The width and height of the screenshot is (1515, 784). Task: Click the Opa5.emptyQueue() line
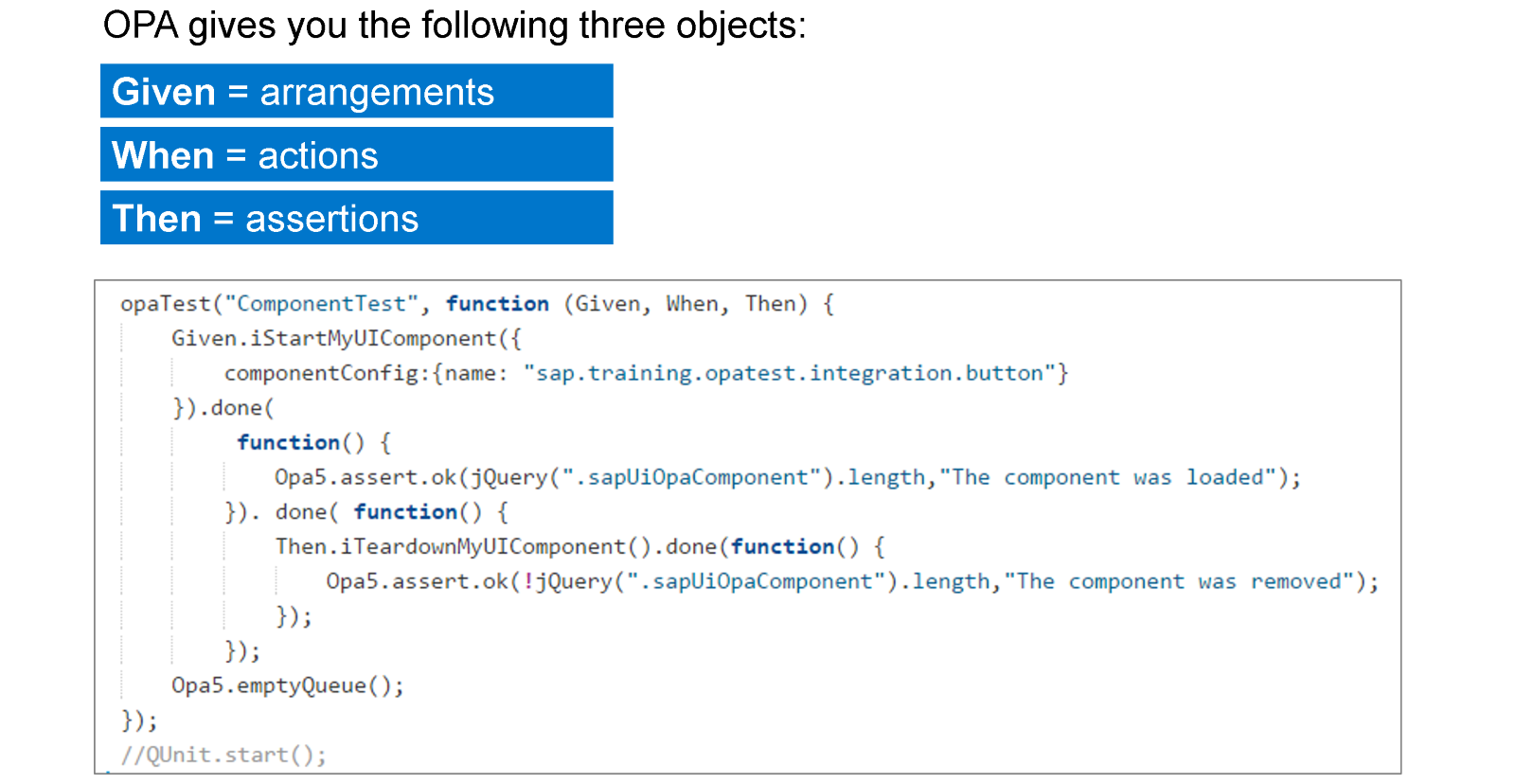pos(288,686)
